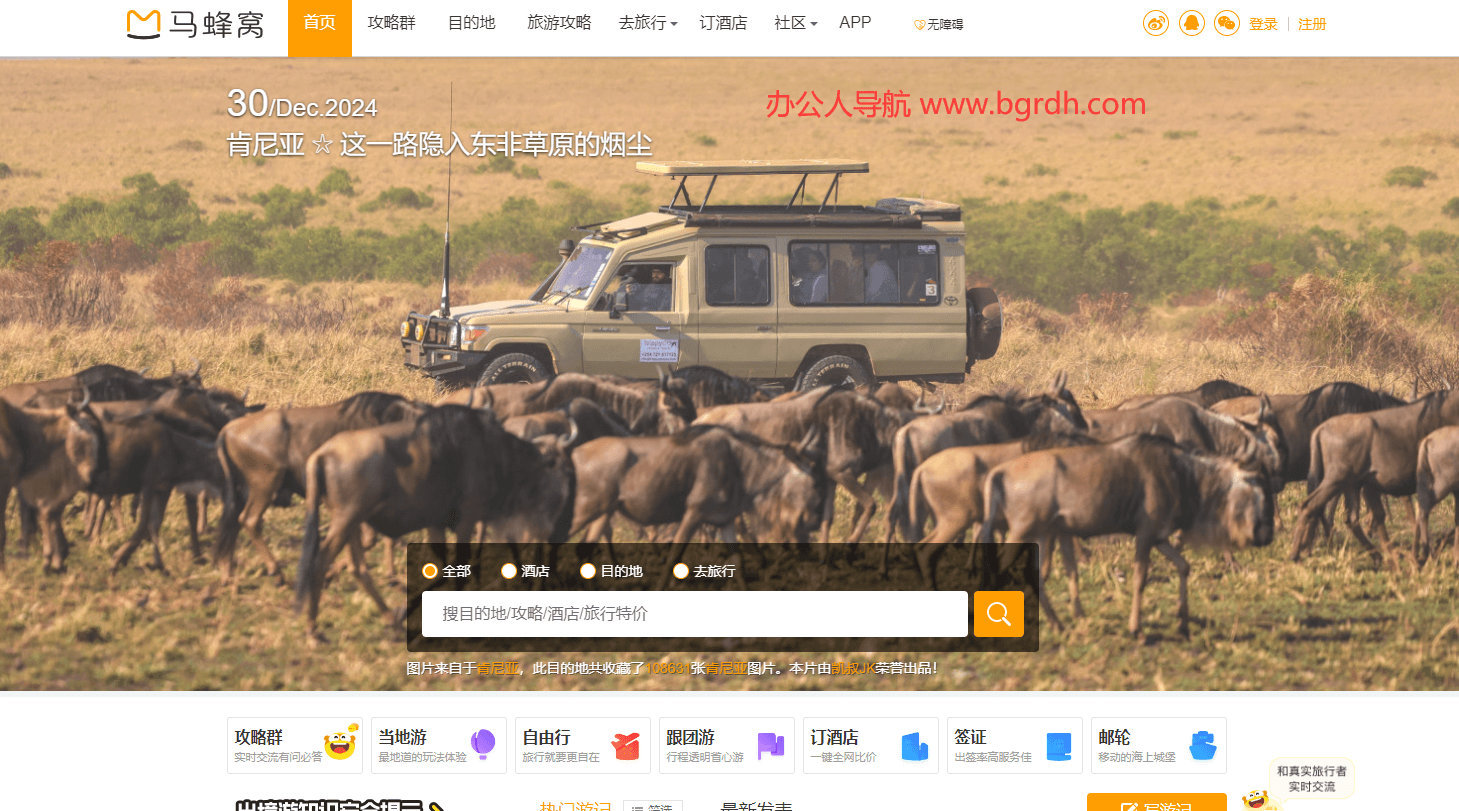
Task: Click the orange magnifier search button
Action: coord(998,614)
